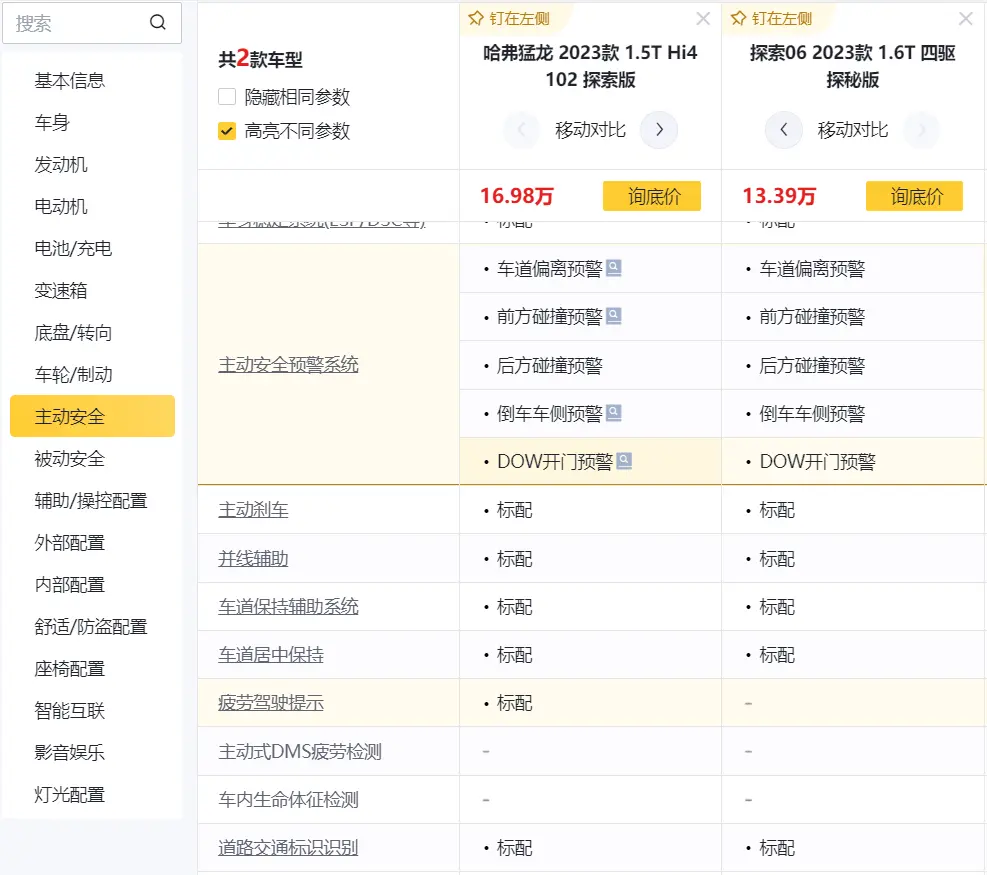987x875 pixels.
Task: Move 哈弗猛龙 column right with arrow
Action: point(659,130)
